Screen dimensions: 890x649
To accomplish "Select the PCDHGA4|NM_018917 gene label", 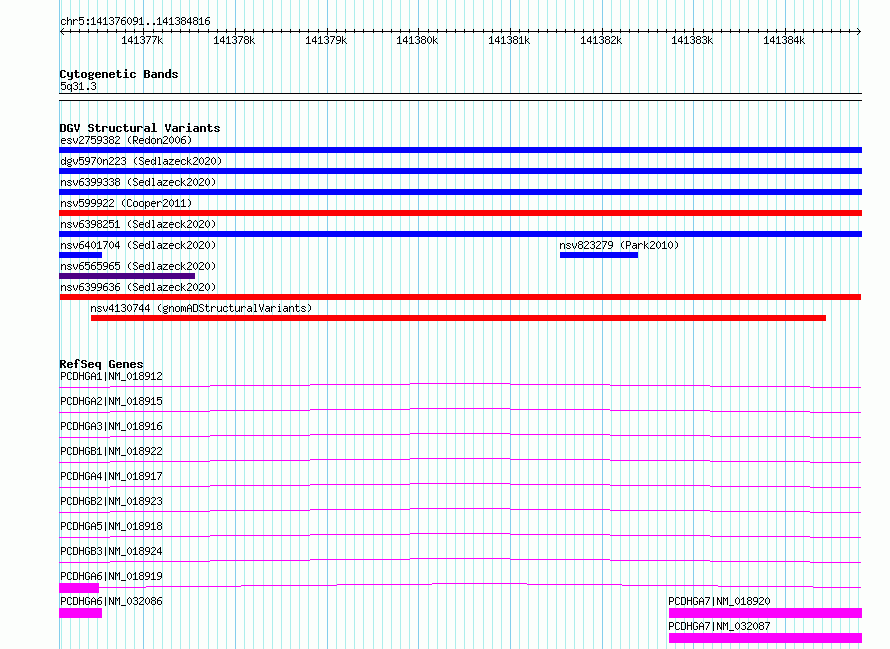I will point(111,476).
